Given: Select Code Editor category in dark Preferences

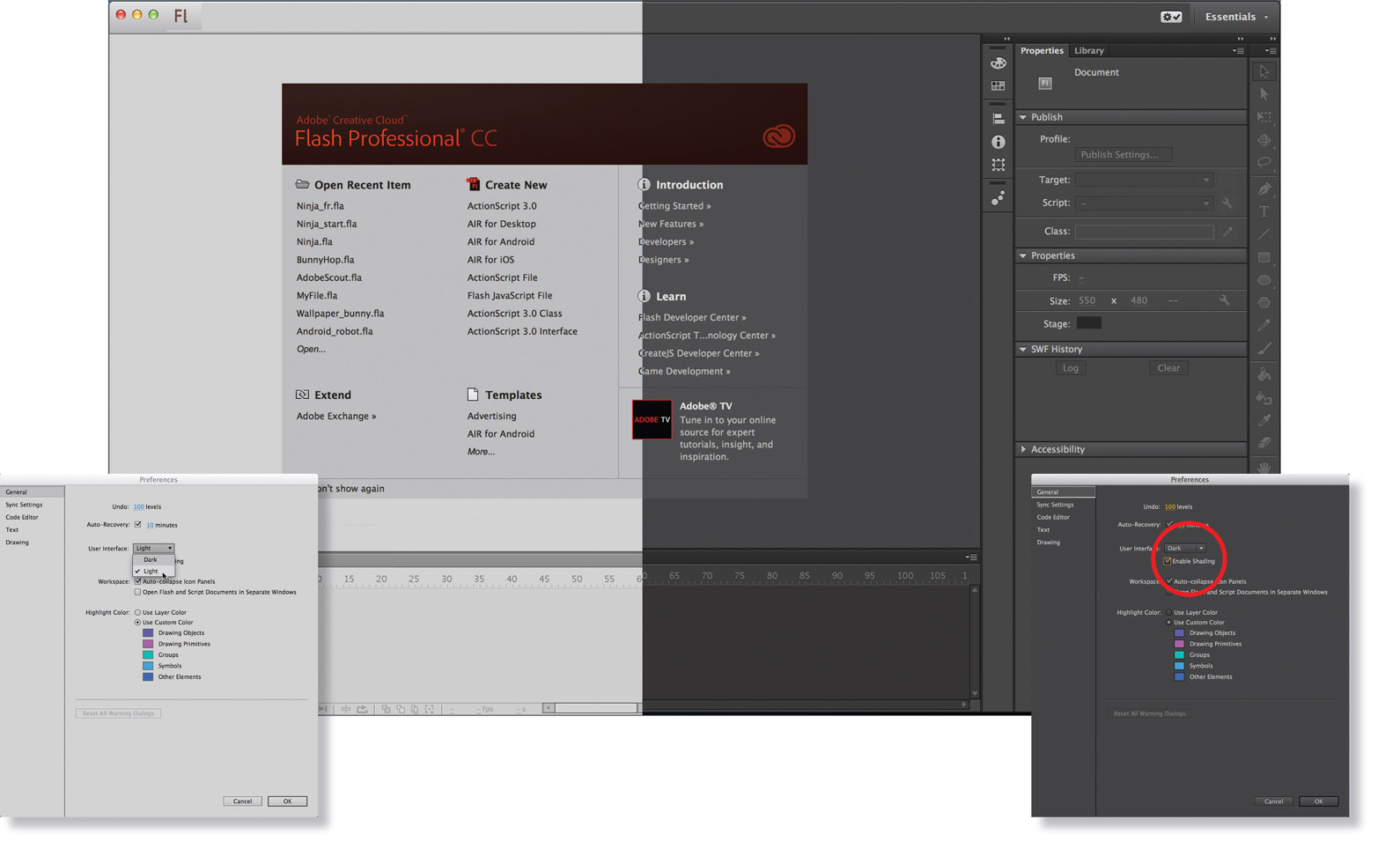Looking at the screenshot, I should pos(1053,517).
